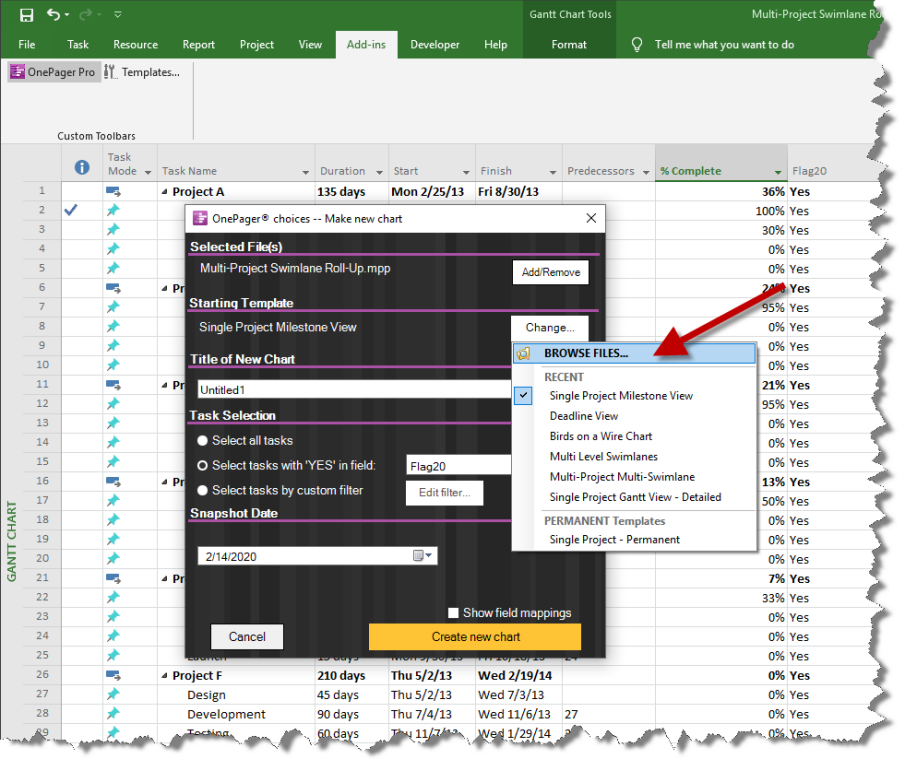900x759 pixels.
Task: Open the Gantt Chart Tools Format tab
Action: coord(569,44)
